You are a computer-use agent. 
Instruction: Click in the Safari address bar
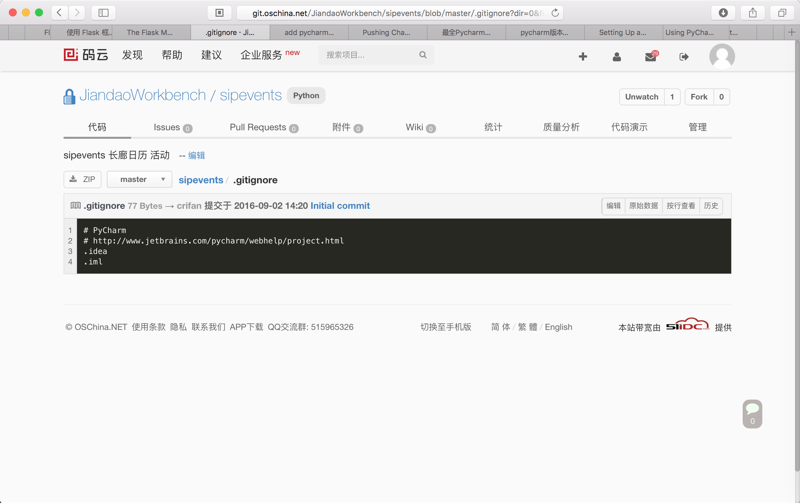coord(398,13)
